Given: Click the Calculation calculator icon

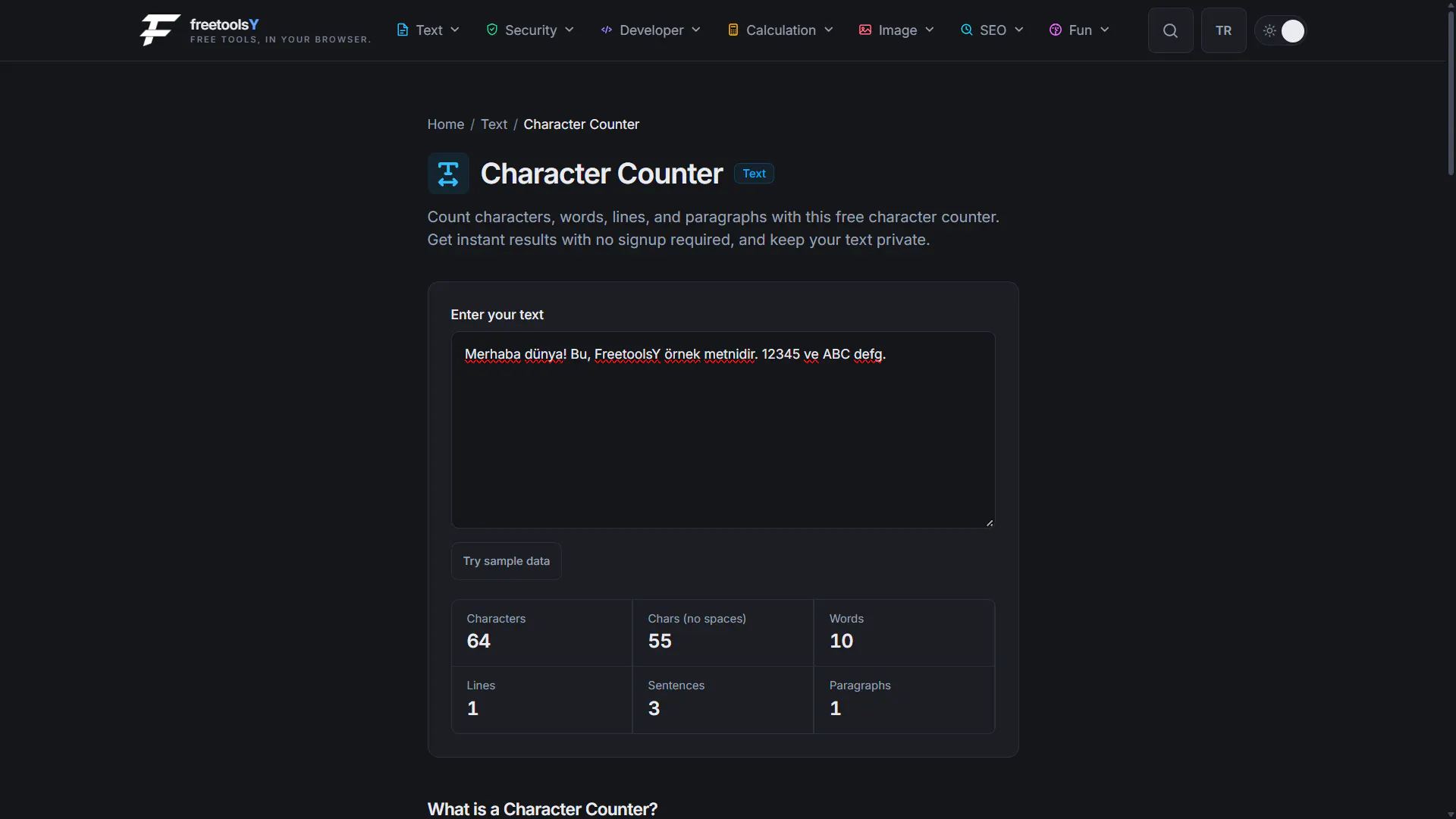Looking at the screenshot, I should point(733,30).
